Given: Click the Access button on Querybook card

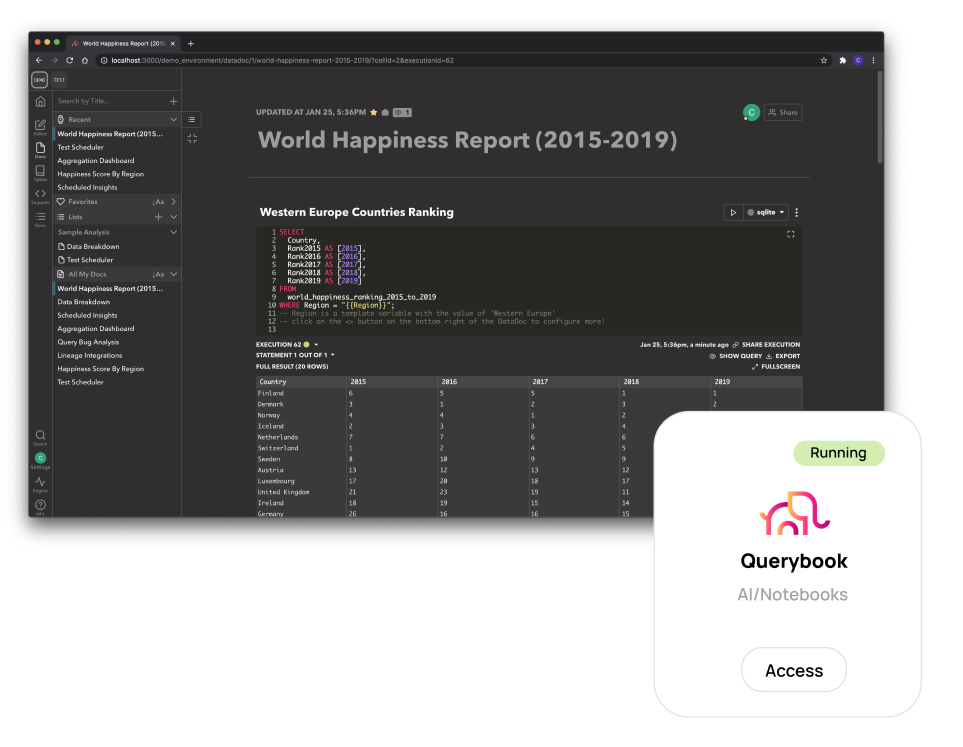Looking at the screenshot, I should [x=794, y=670].
